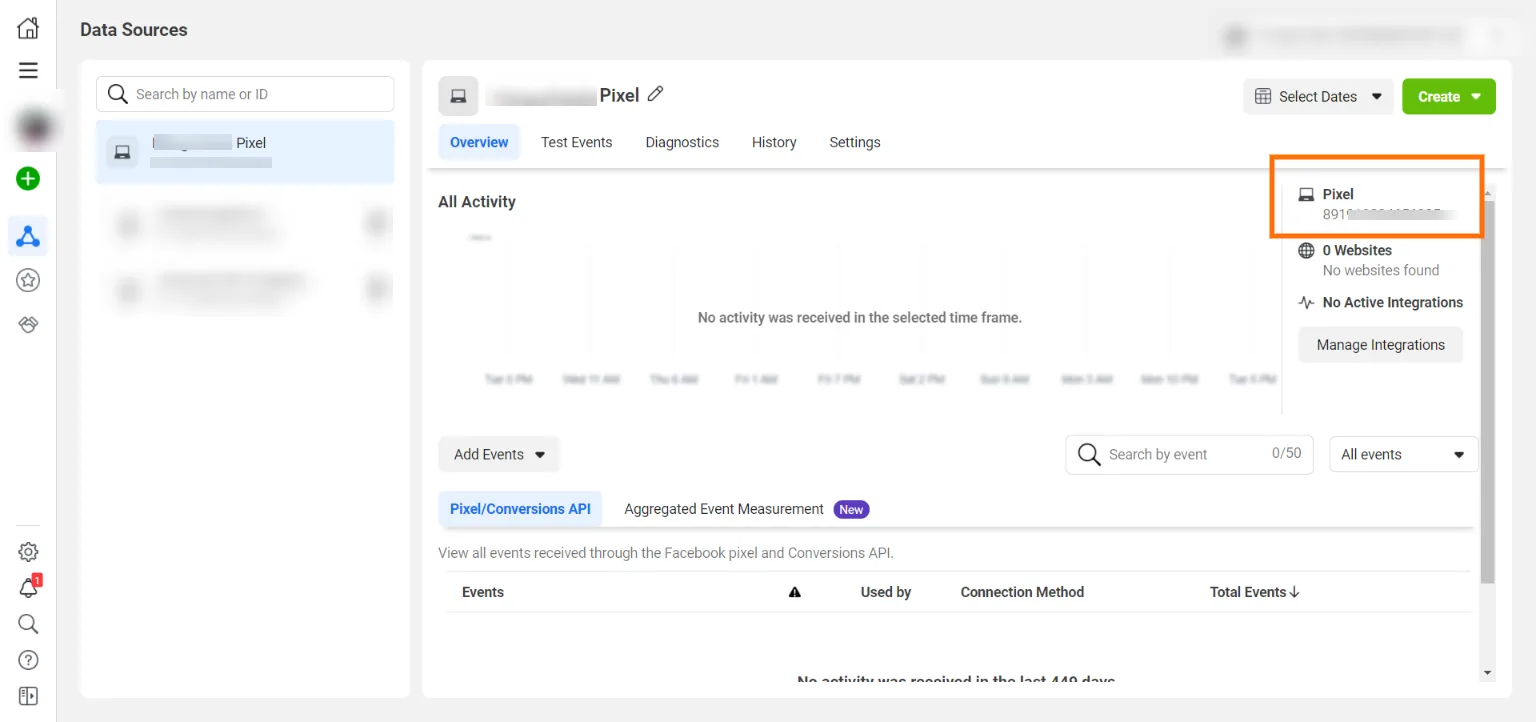Select the Events Manager triangle icon
Screen dimensions: 1536x722
tap(27, 236)
